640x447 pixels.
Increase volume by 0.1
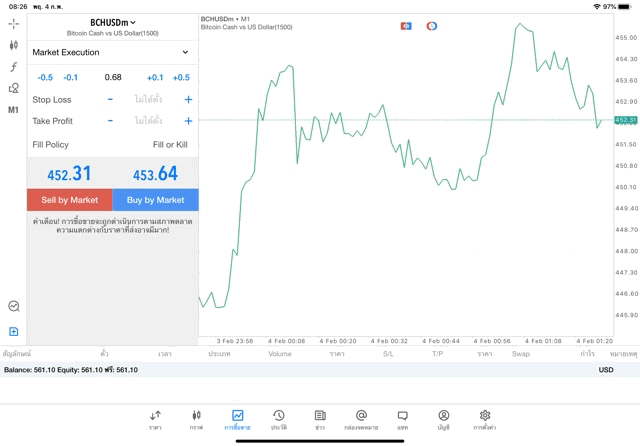tap(155, 78)
